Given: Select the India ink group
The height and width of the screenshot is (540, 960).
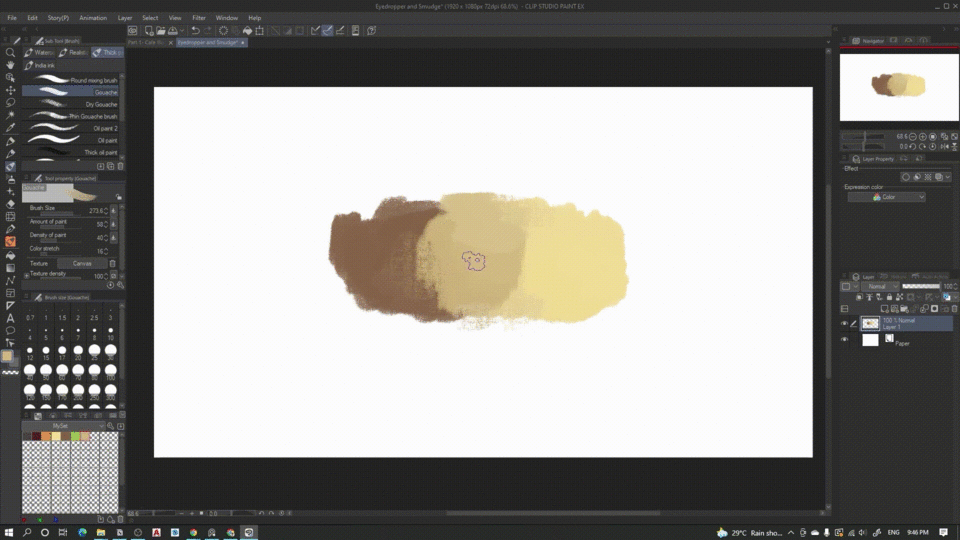Looking at the screenshot, I should 40,66.
